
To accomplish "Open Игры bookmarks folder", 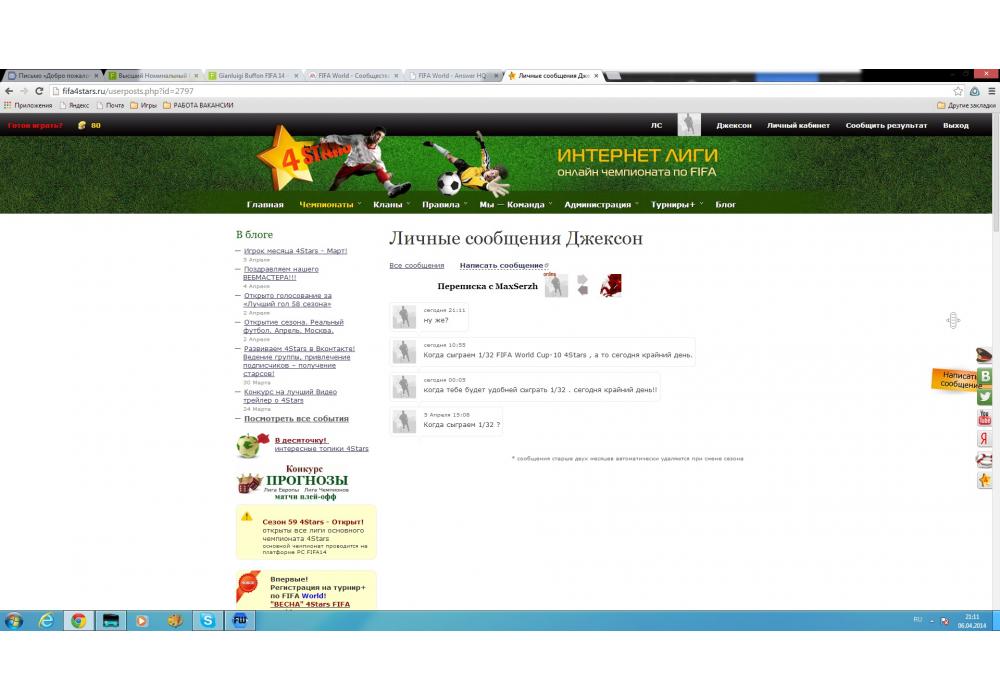I will point(143,105).
